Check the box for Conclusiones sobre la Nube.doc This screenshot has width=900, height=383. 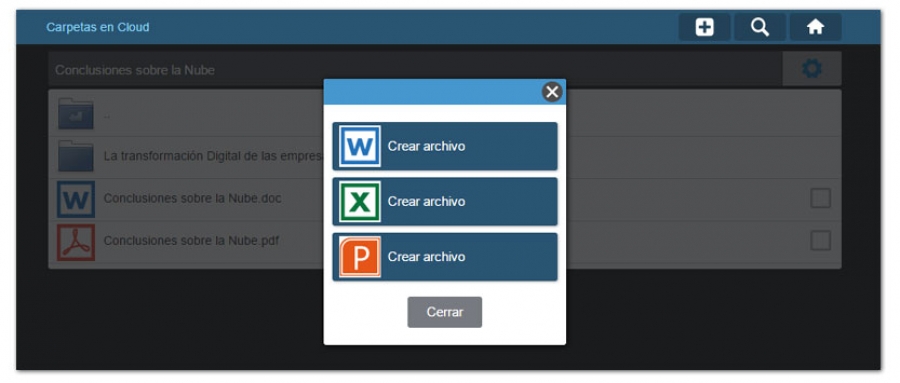point(820,199)
